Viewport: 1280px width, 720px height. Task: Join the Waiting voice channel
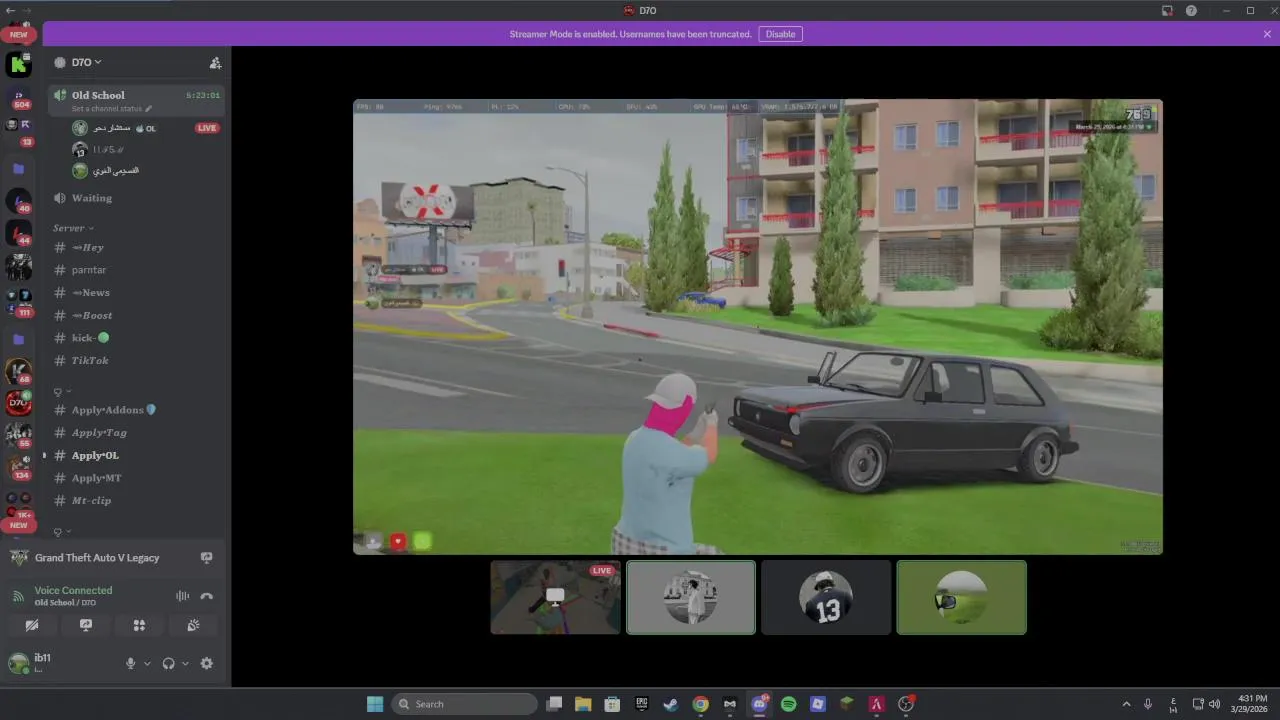click(x=137, y=198)
